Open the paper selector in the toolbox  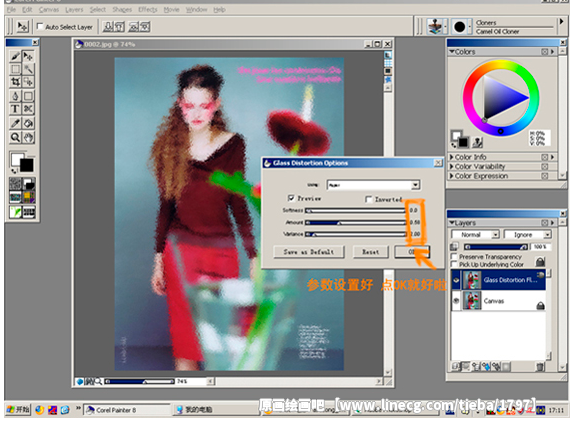15,184
